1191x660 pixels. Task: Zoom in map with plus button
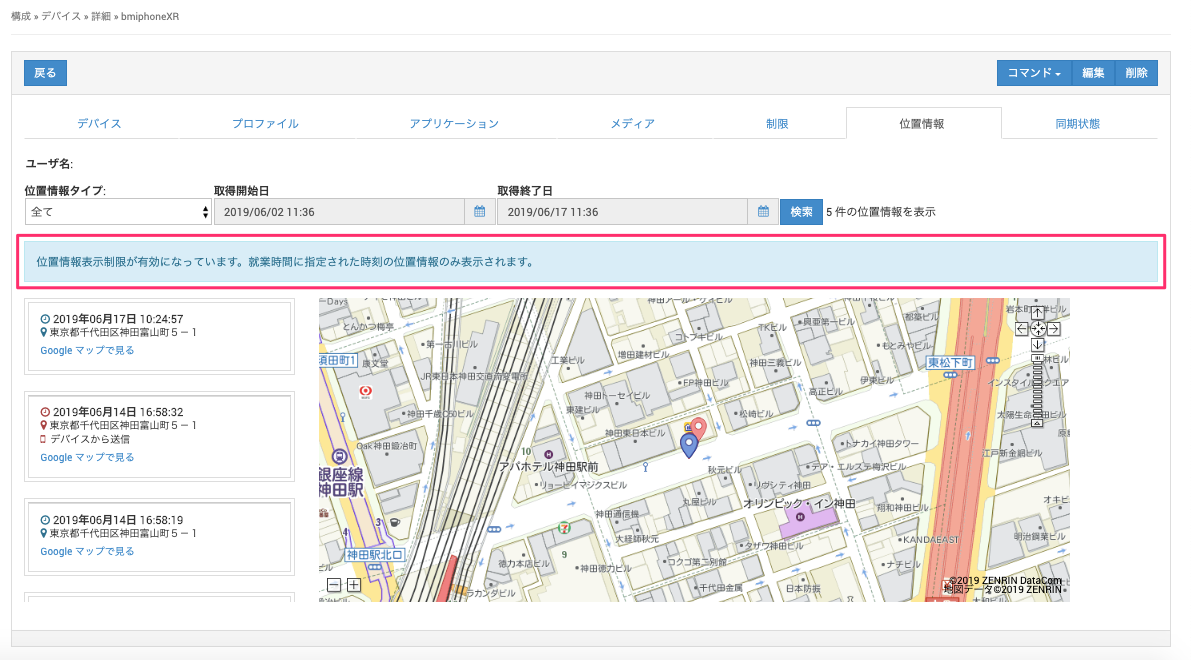tap(353, 585)
